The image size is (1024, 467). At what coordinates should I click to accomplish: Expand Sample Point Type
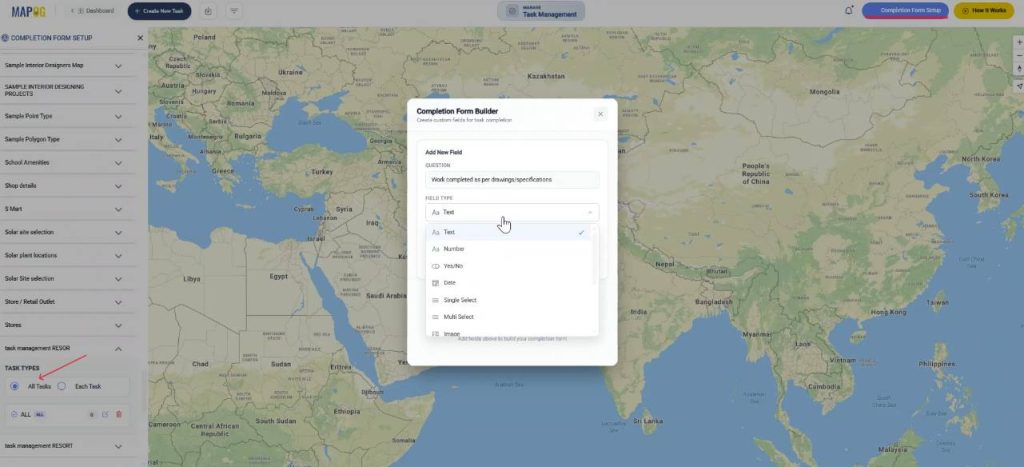[118, 116]
